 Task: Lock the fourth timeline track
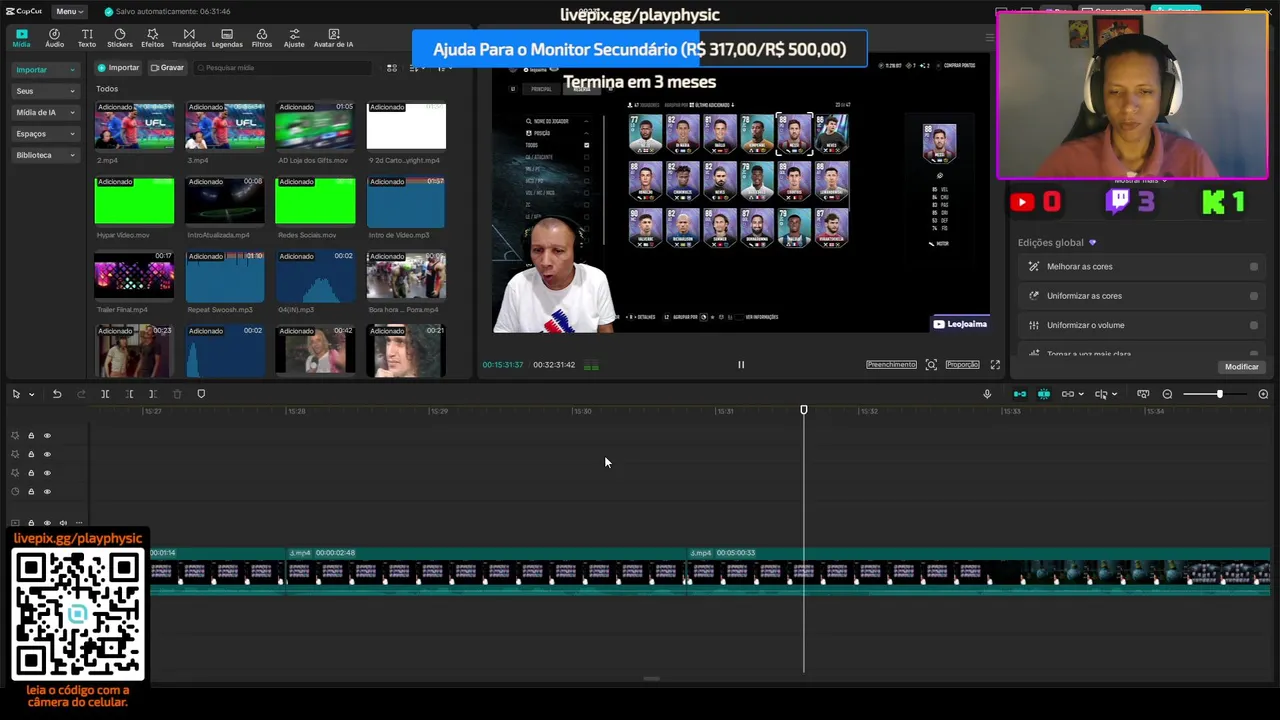(x=31, y=492)
